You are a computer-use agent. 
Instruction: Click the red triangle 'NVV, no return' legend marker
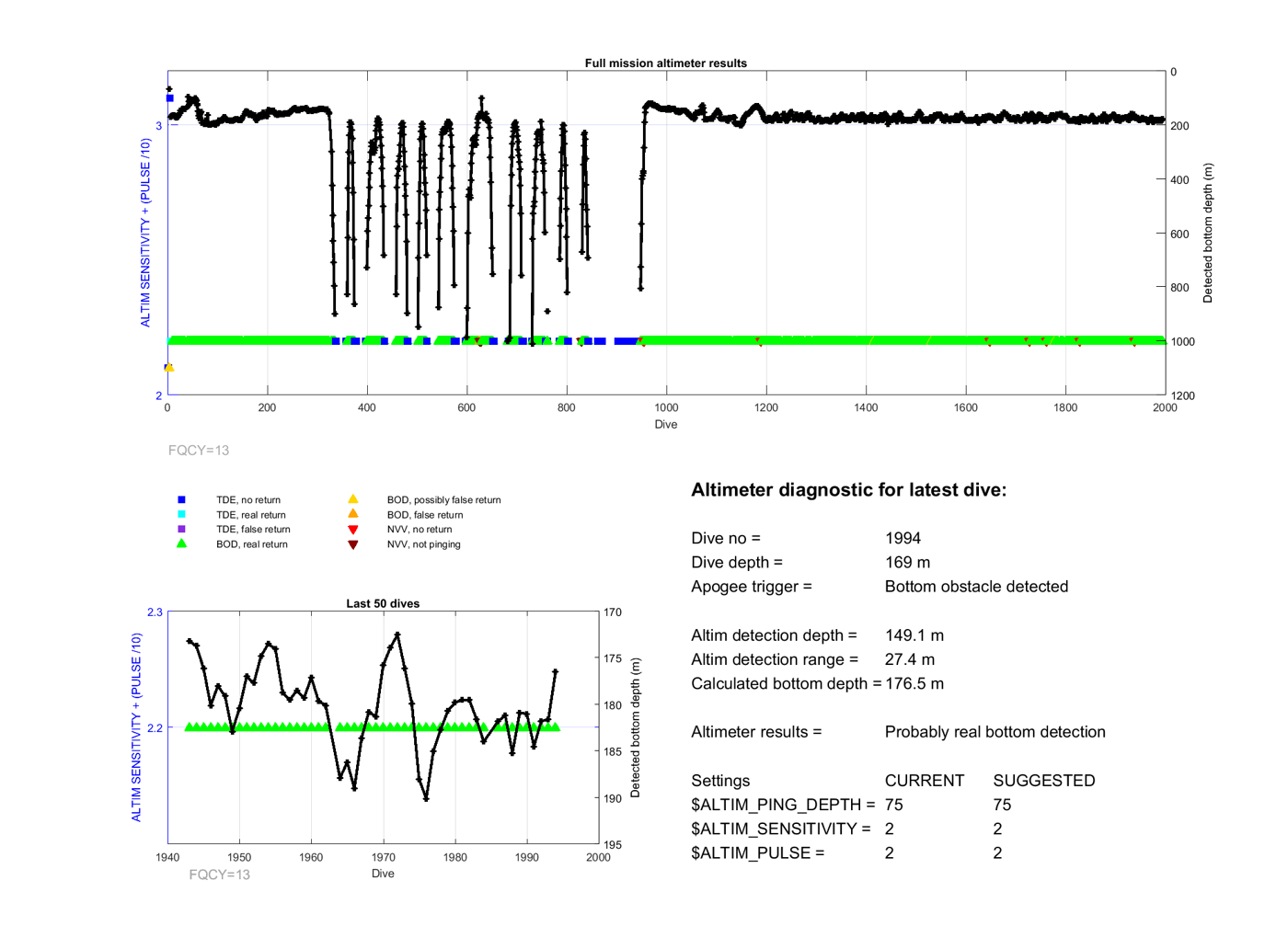[x=352, y=530]
